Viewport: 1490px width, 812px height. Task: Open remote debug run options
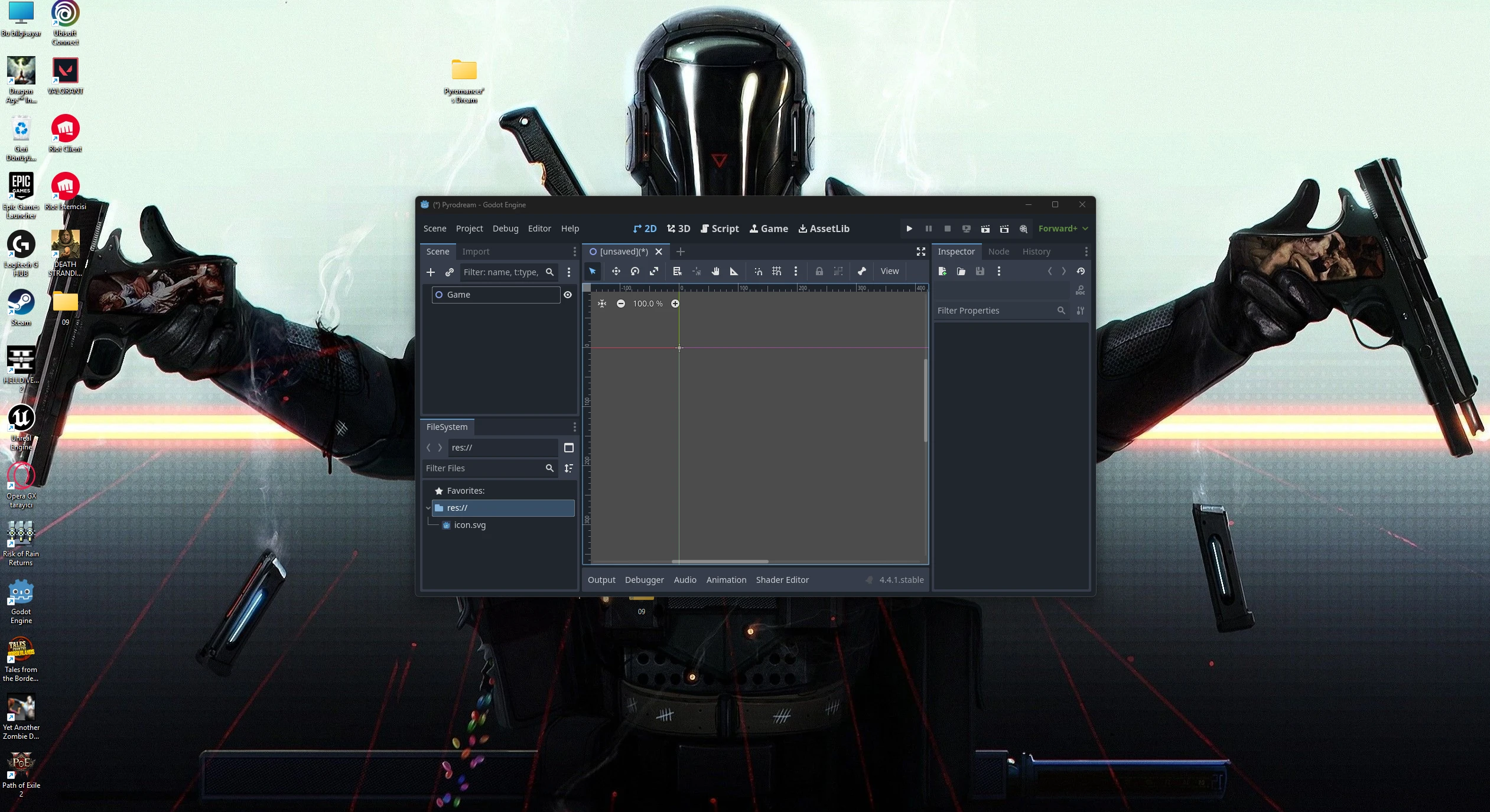click(x=966, y=229)
